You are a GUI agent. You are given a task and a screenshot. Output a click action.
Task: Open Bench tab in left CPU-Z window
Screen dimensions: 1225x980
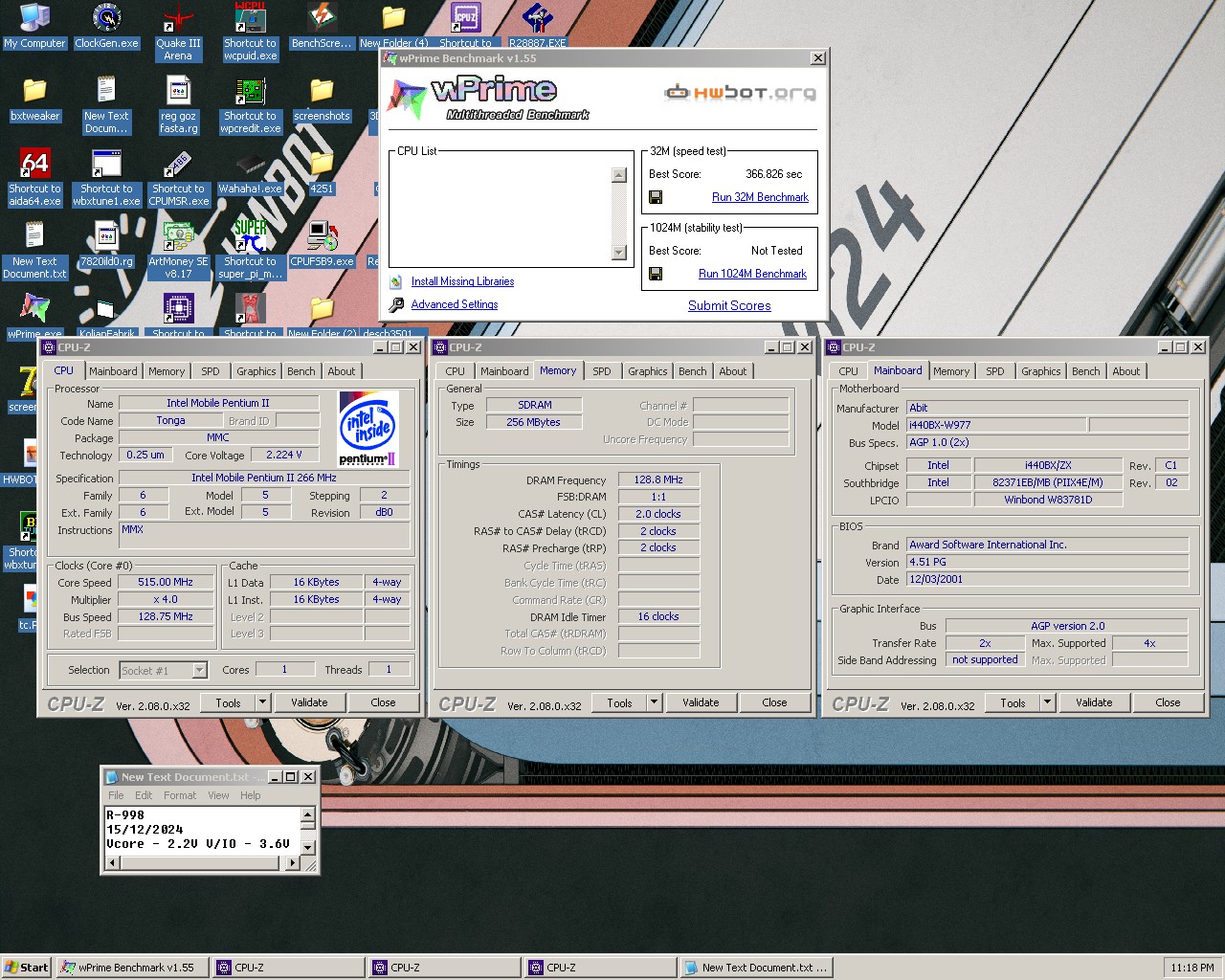coord(301,371)
